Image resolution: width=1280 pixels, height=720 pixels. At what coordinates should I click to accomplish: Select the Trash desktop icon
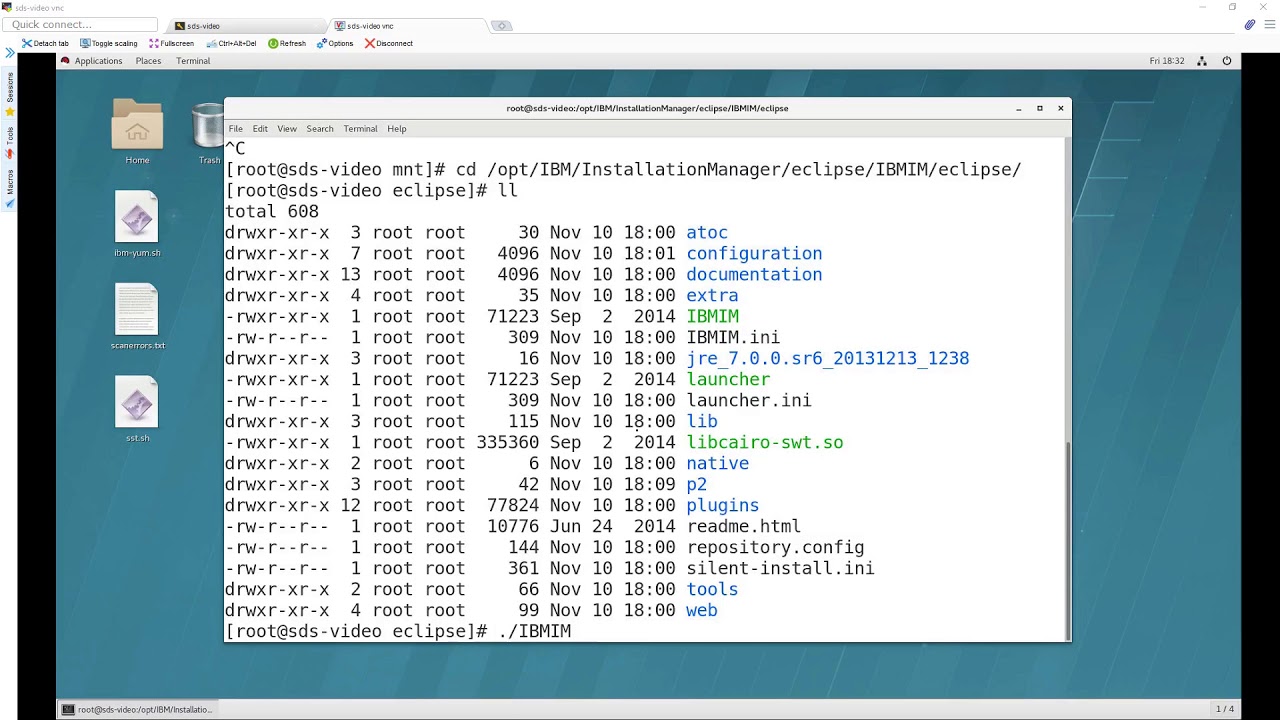(x=208, y=134)
